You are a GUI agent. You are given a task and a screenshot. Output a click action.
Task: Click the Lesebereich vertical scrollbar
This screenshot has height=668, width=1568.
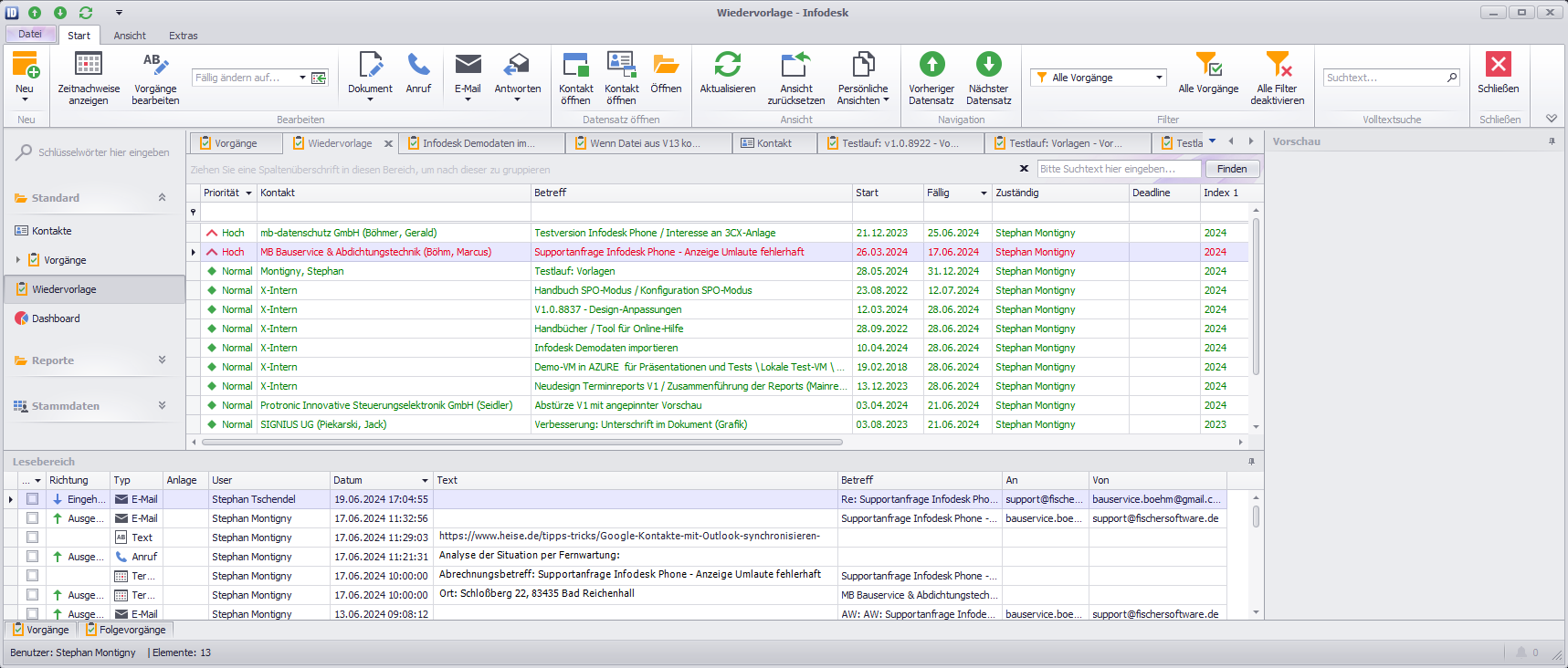tap(1257, 517)
